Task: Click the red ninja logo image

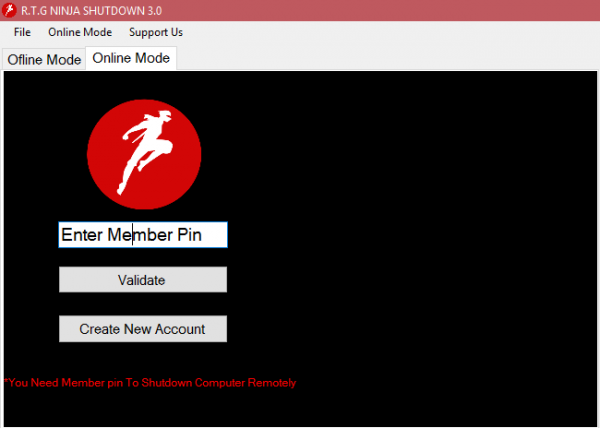Action: point(144,155)
